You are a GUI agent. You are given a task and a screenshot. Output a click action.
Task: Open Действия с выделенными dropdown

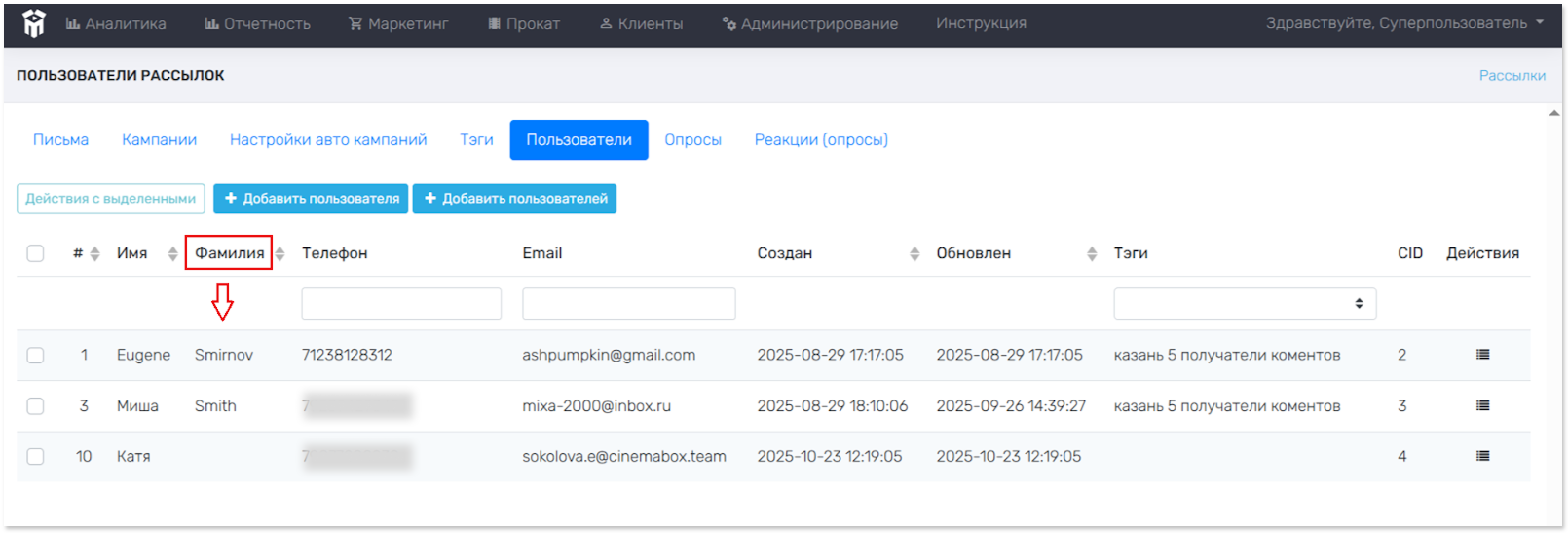coord(111,199)
